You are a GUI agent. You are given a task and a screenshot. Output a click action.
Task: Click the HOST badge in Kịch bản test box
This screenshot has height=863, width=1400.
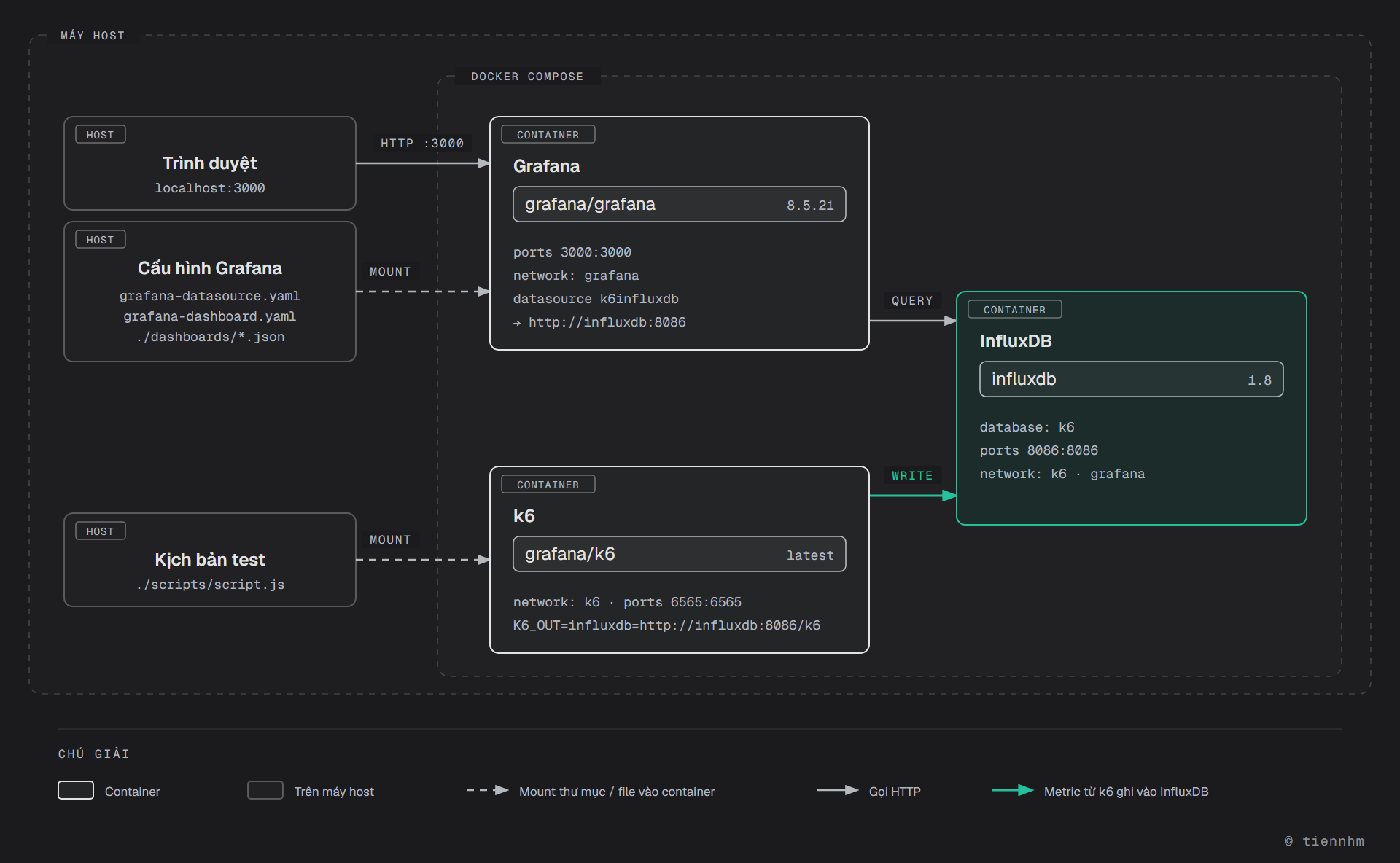click(101, 531)
